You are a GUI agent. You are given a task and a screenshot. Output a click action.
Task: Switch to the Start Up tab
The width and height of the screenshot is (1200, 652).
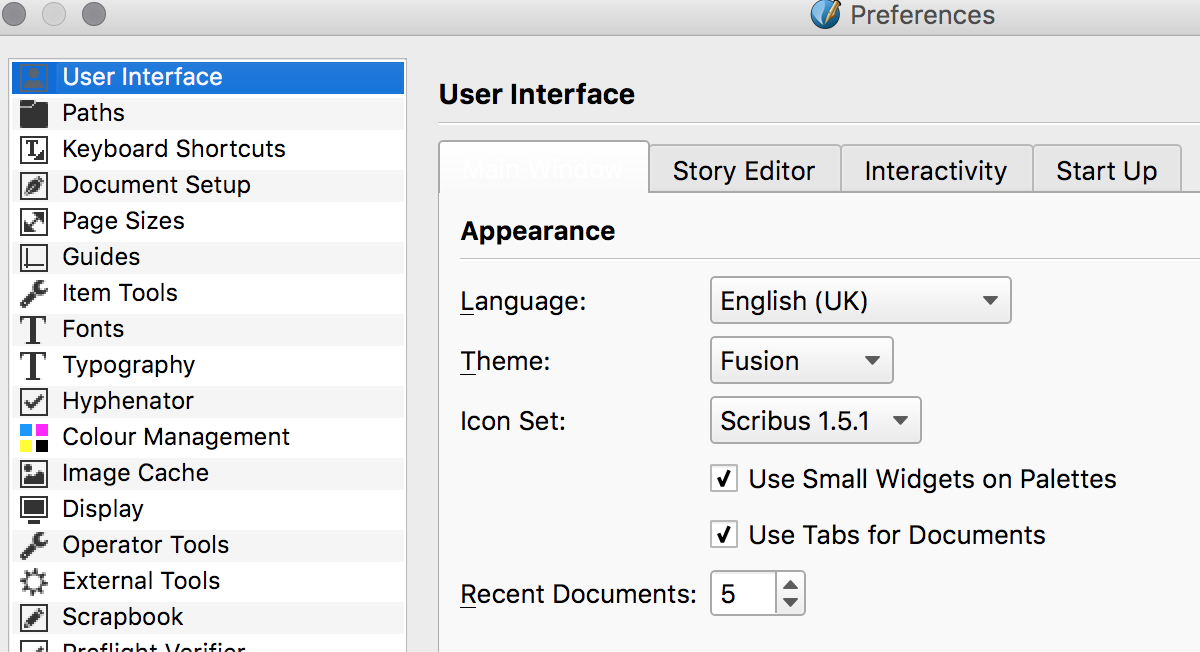[1106, 171]
